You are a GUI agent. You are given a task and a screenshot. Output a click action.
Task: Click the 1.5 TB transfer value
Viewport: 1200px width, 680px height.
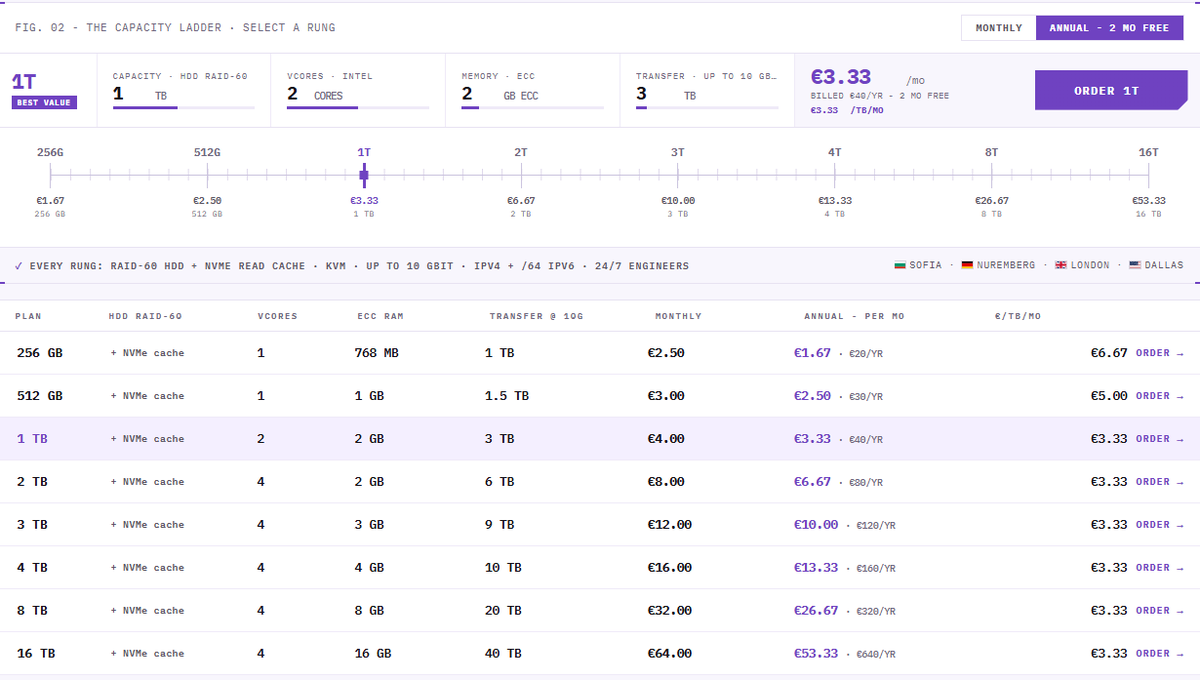click(x=507, y=396)
